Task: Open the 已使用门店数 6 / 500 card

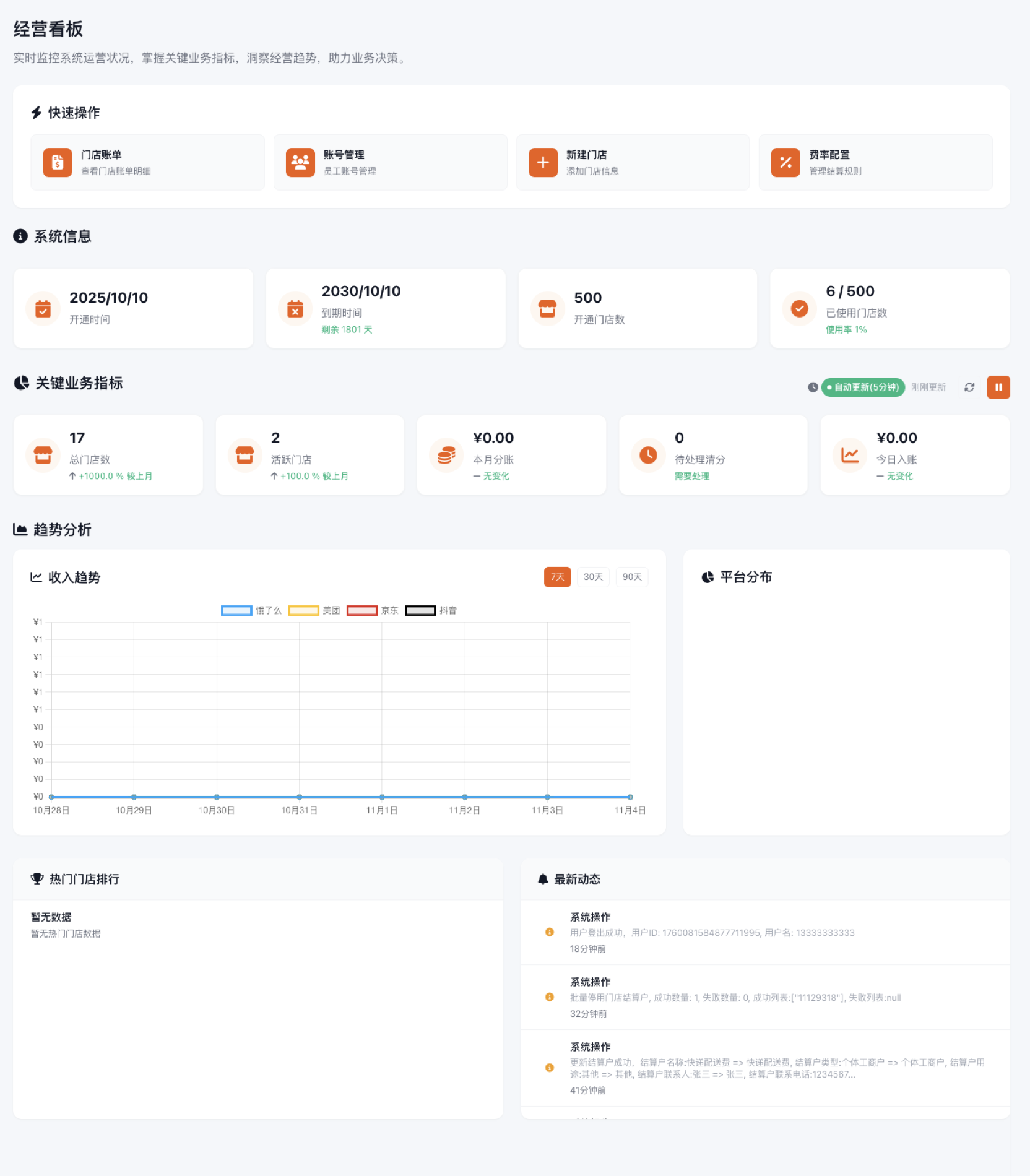Action: [x=889, y=308]
